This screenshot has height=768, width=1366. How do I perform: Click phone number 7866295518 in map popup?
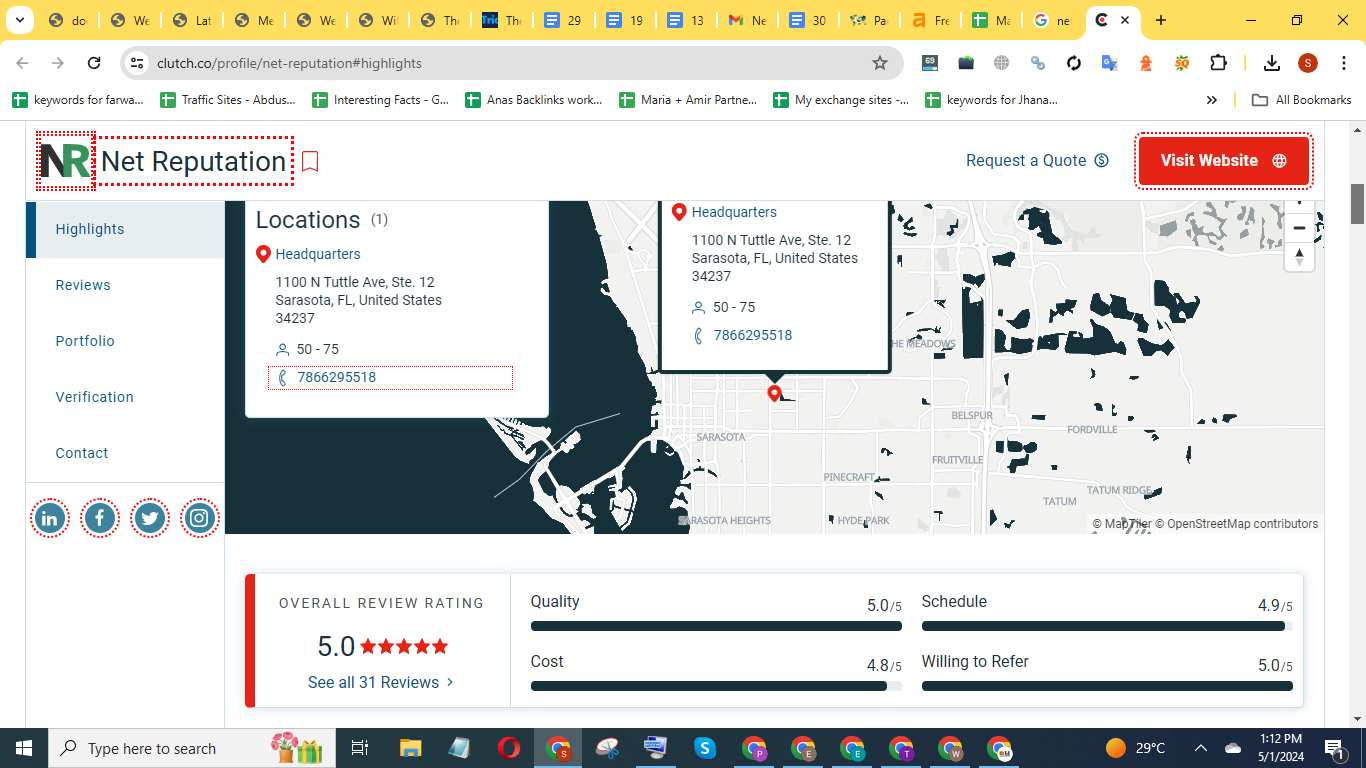point(752,335)
